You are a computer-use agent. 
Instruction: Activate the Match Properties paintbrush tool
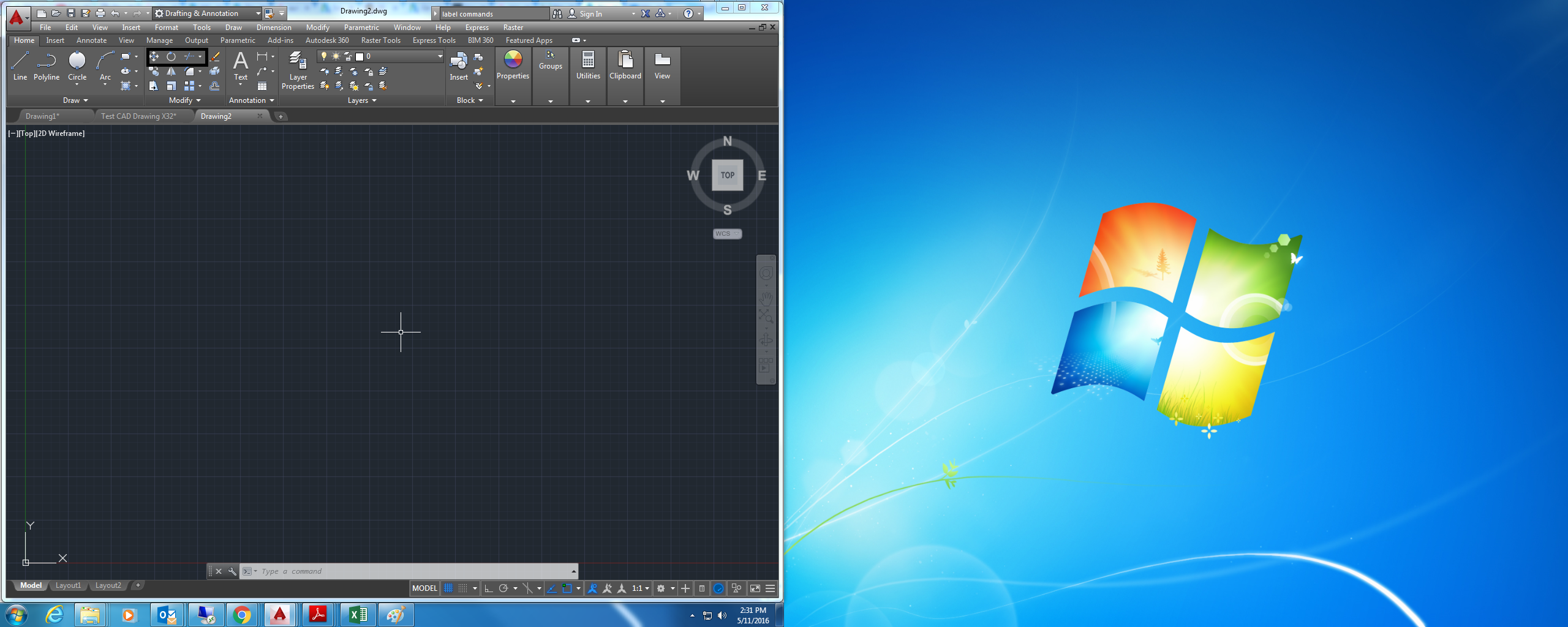[x=215, y=57]
